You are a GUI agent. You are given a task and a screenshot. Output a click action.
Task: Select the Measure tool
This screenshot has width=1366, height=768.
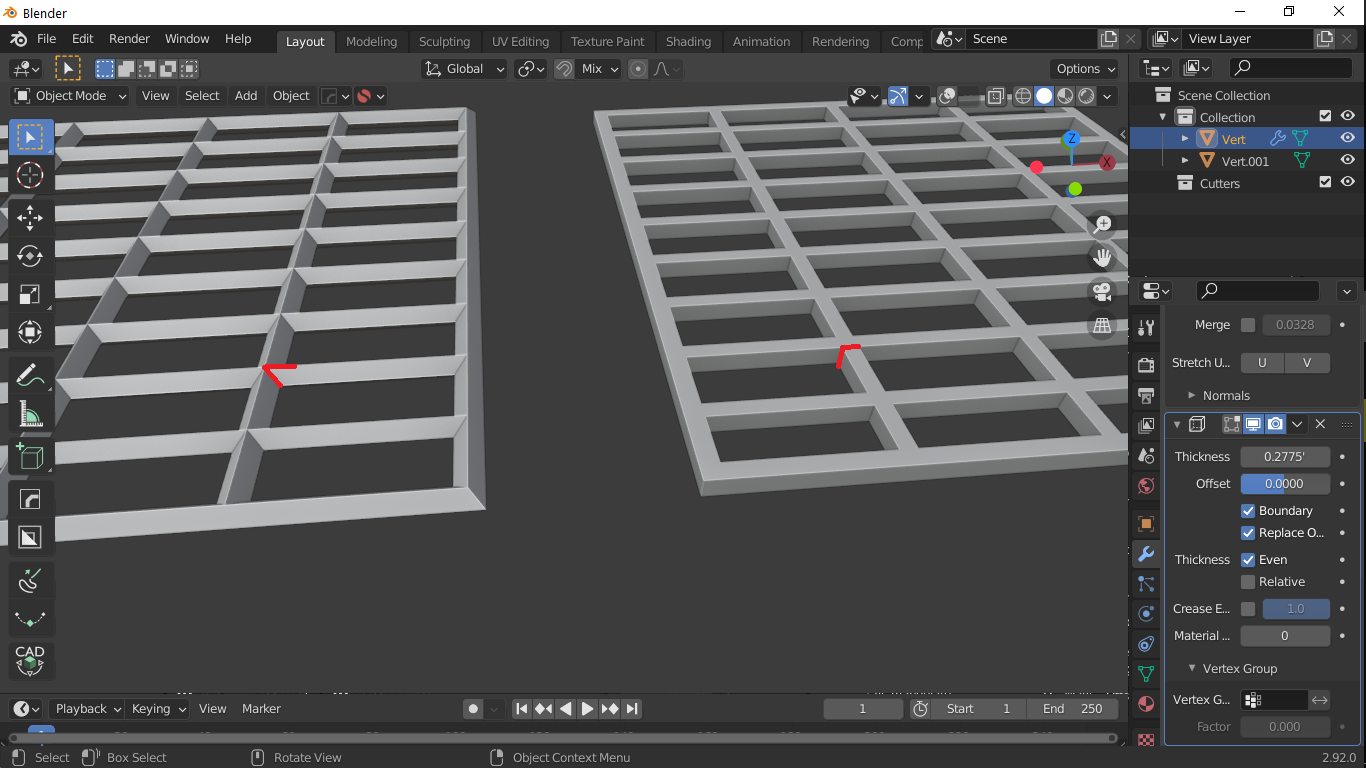click(x=30, y=414)
